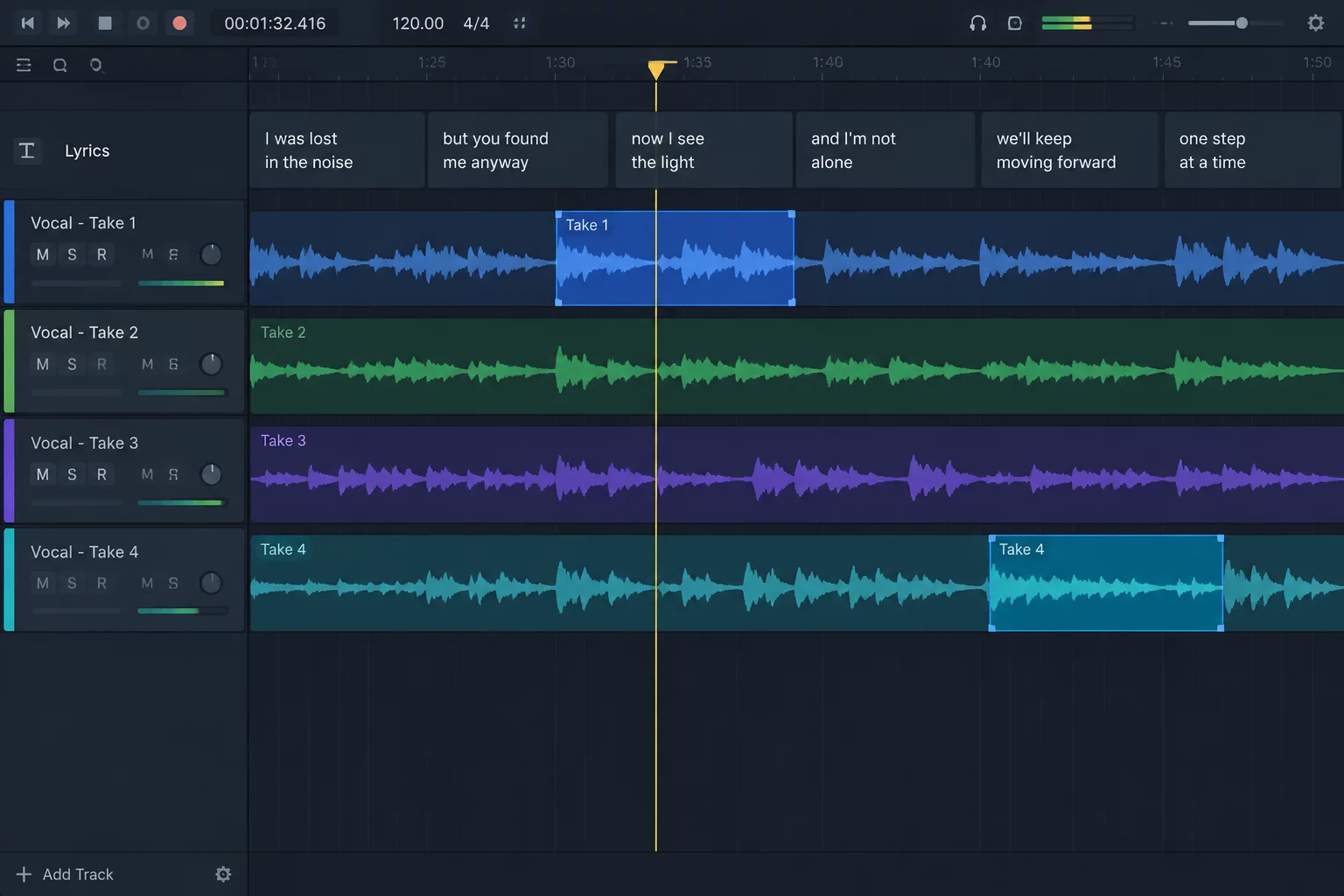This screenshot has width=1344, height=896.
Task: Open track settings gear near Add Track
Action: click(x=223, y=874)
